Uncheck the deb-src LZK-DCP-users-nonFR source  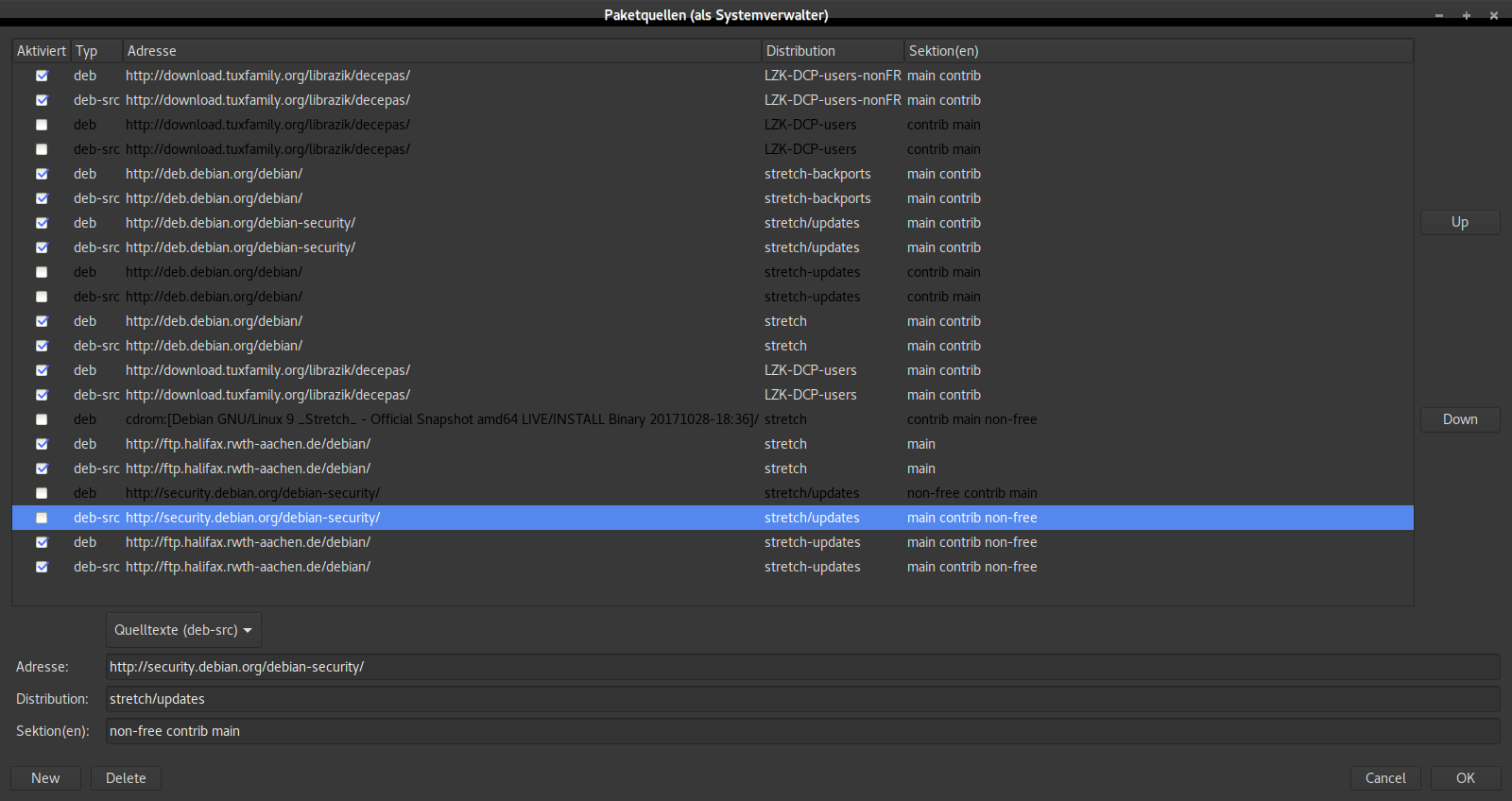coord(42,100)
